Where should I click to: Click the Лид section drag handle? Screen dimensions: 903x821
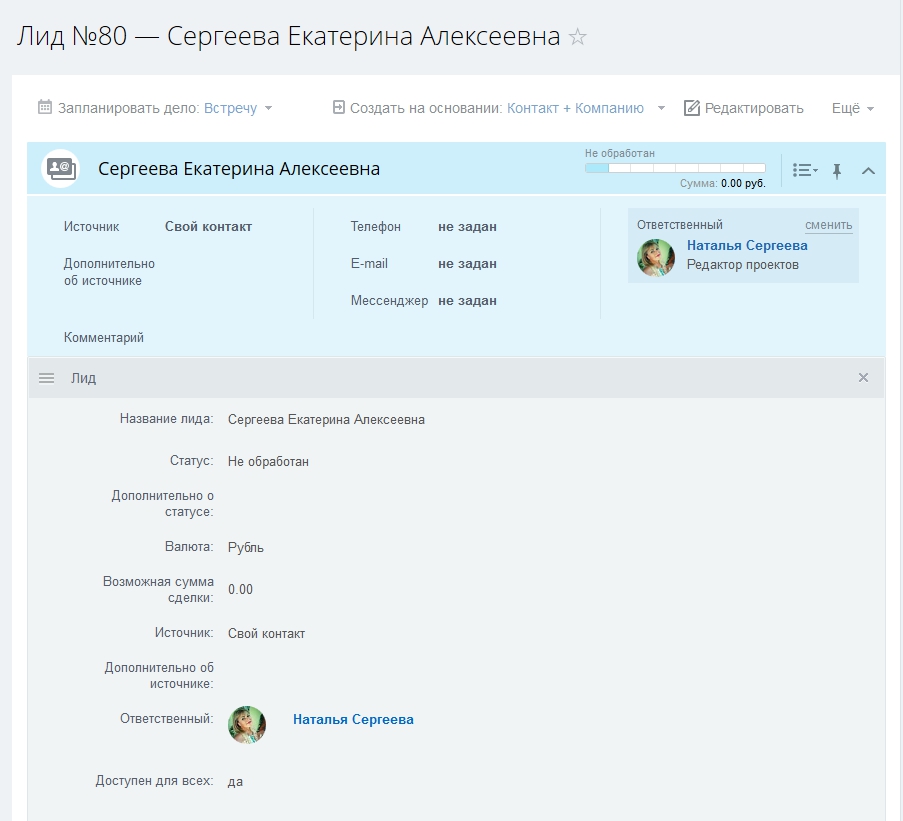click(46, 378)
